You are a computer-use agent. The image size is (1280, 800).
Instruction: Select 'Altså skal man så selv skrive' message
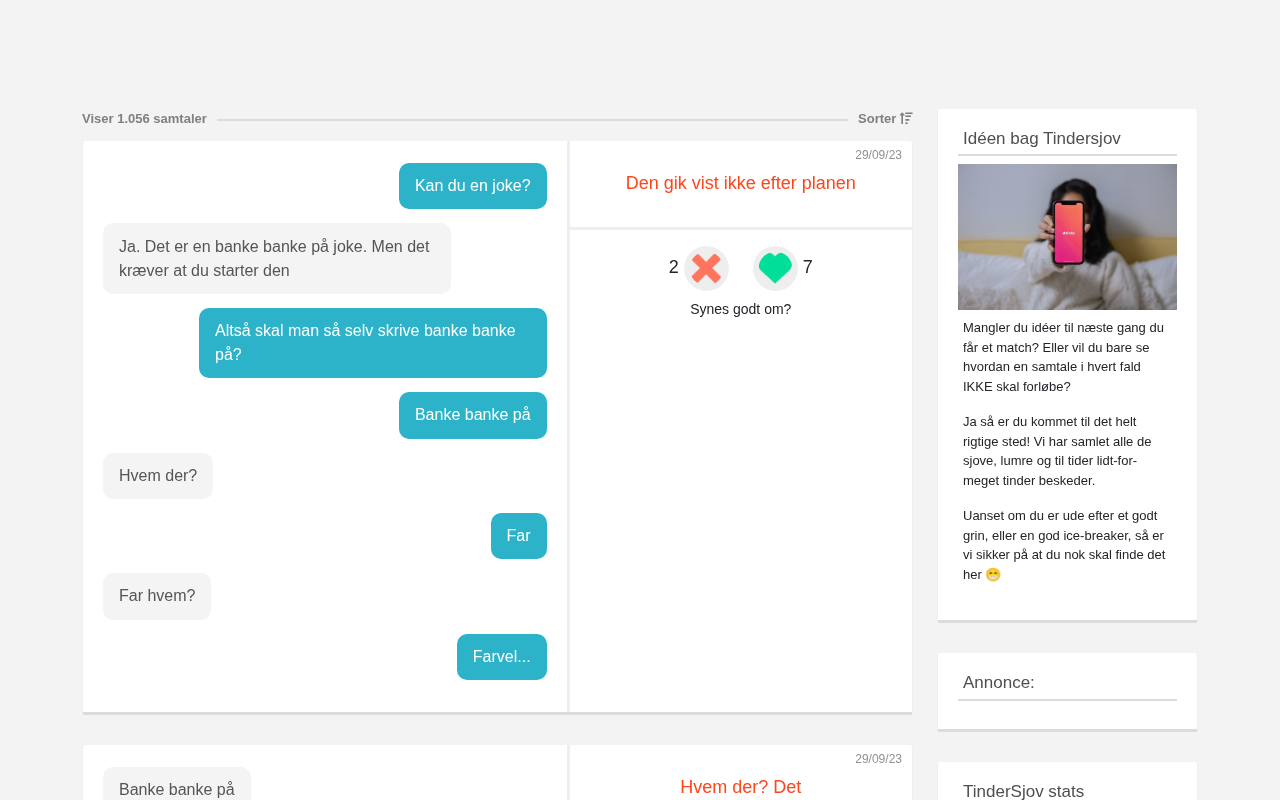point(373,343)
